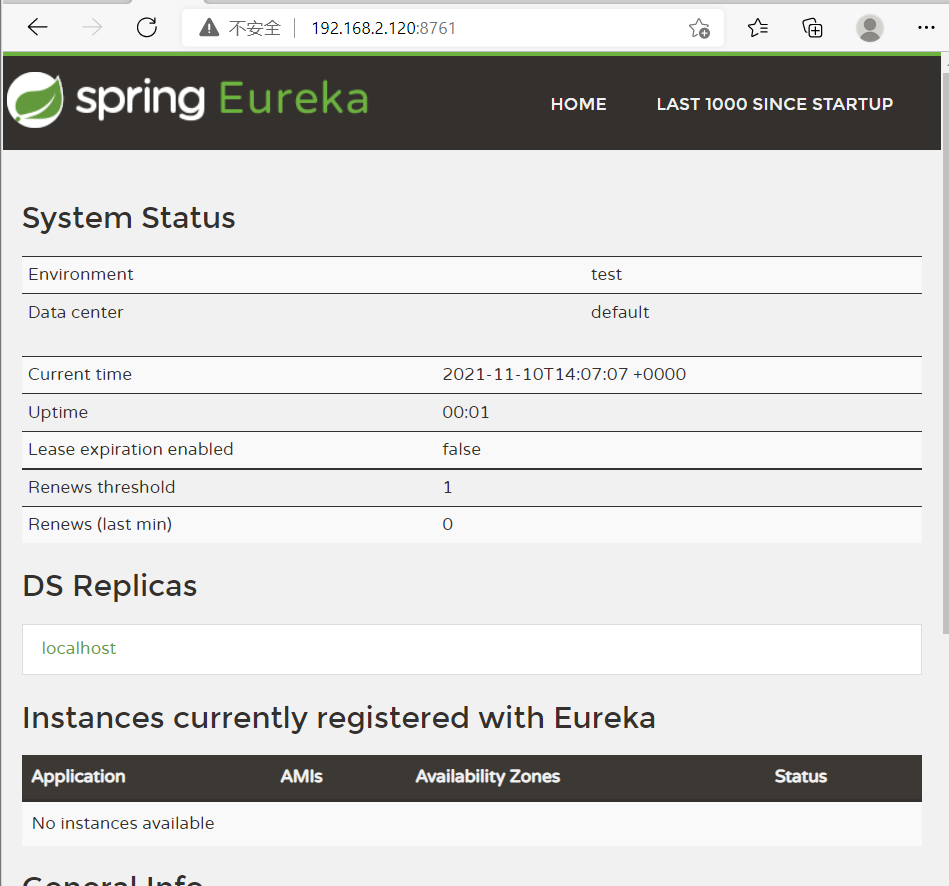This screenshot has width=949, height=886.
Task: Click the DS Replicas heading
Action: tap(110, 586)
